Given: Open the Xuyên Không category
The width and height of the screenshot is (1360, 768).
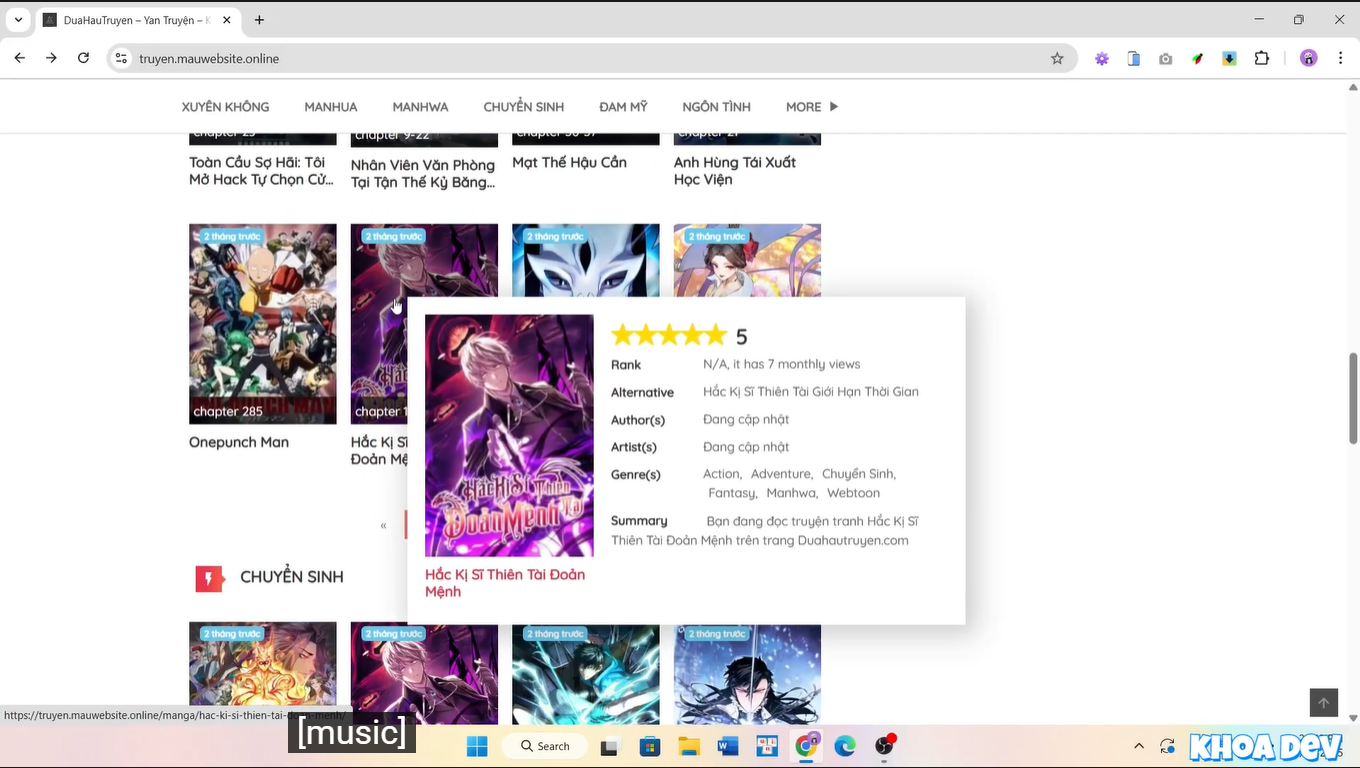Looking at the screenshot, I should point(225,107).
